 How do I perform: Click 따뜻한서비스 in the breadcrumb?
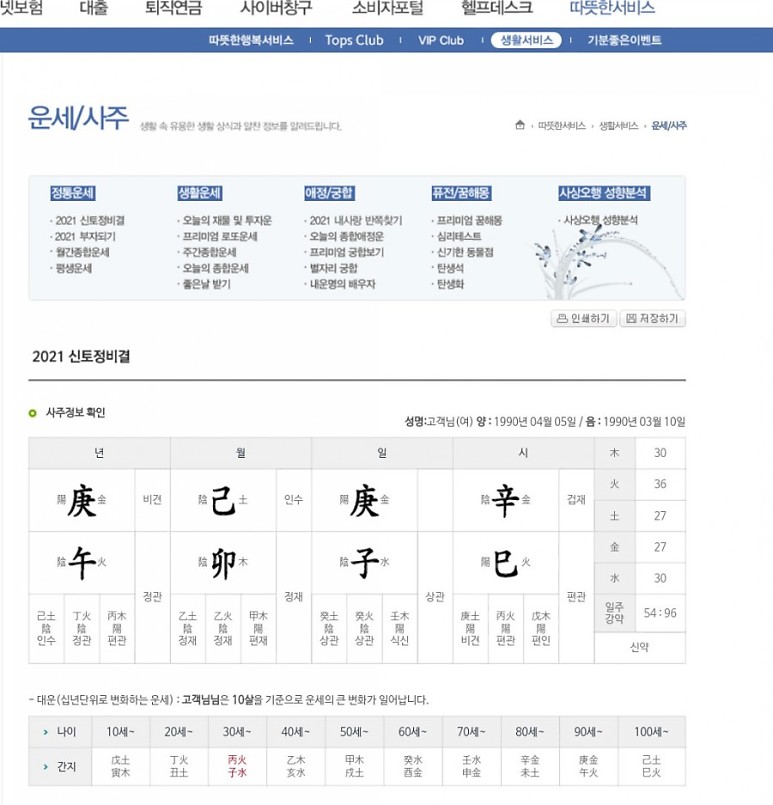pyautogui.click(x=562, y=126)
